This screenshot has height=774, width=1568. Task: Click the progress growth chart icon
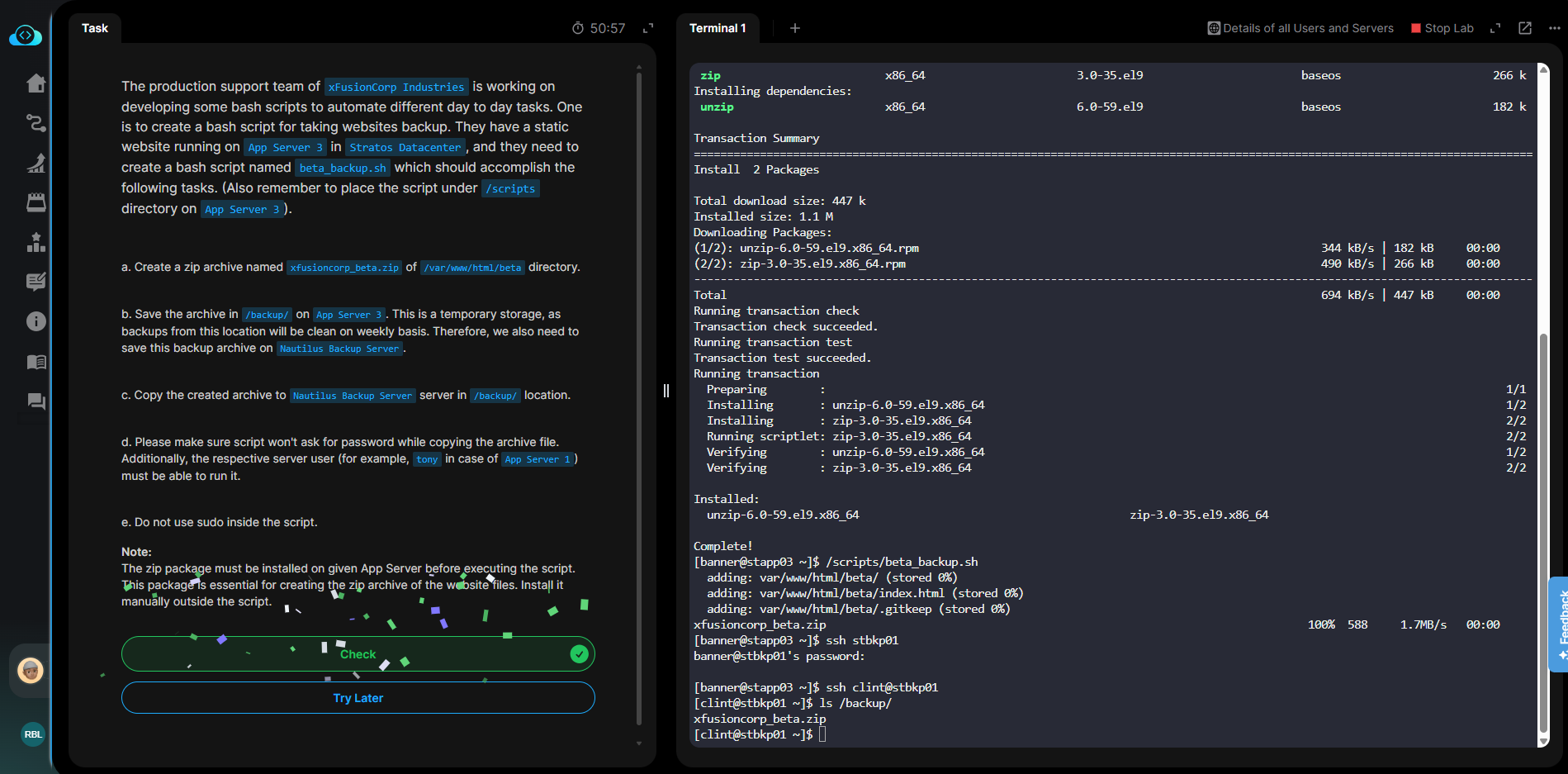tap(36, 163)
